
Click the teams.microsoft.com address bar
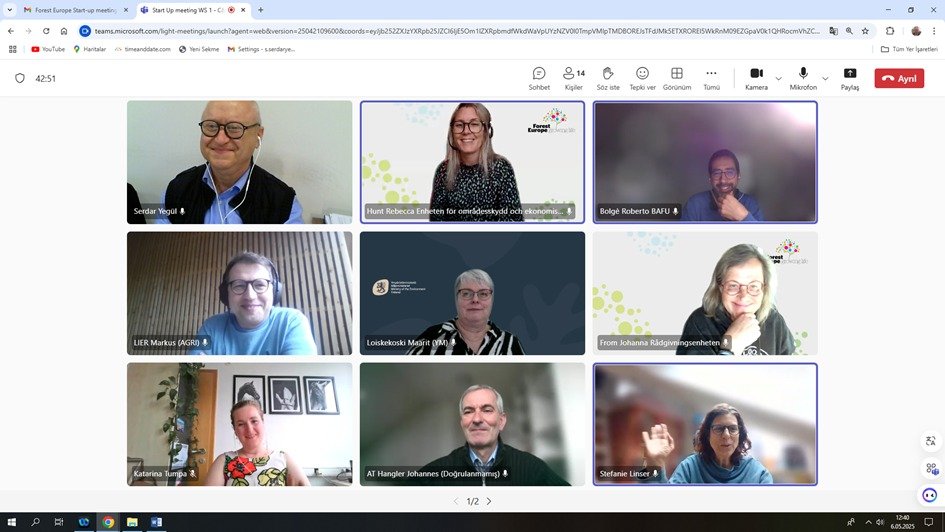[456, 31]
